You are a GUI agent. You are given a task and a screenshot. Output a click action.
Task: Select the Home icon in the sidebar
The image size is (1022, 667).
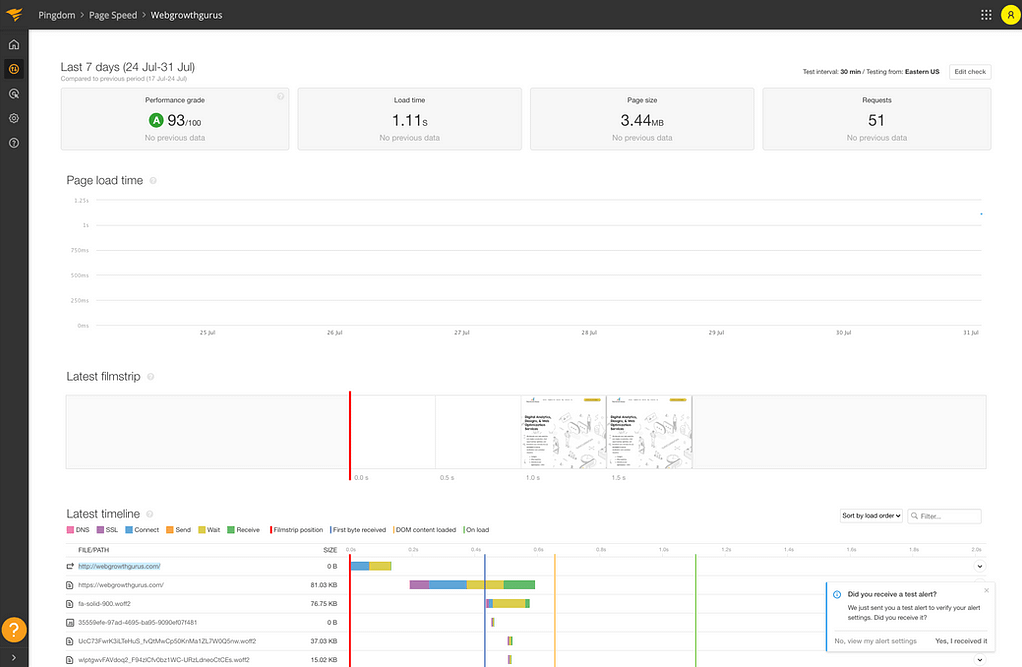(x=14, y=44)
